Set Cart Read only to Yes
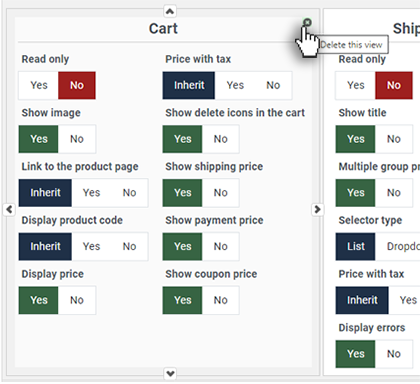Image resolution: width=420 pixels, height=384 pixels. click(39, 85)
